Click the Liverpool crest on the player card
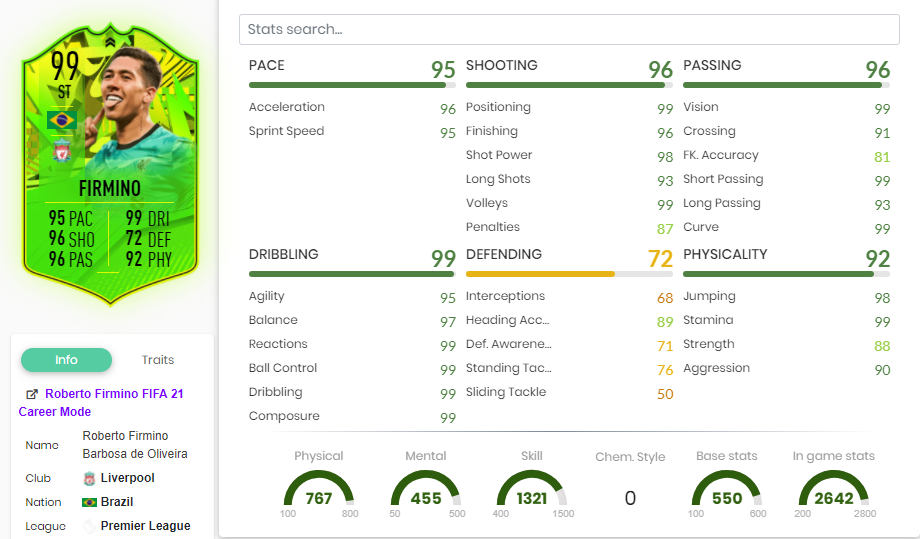920x539 pixels. click(62, 153)
